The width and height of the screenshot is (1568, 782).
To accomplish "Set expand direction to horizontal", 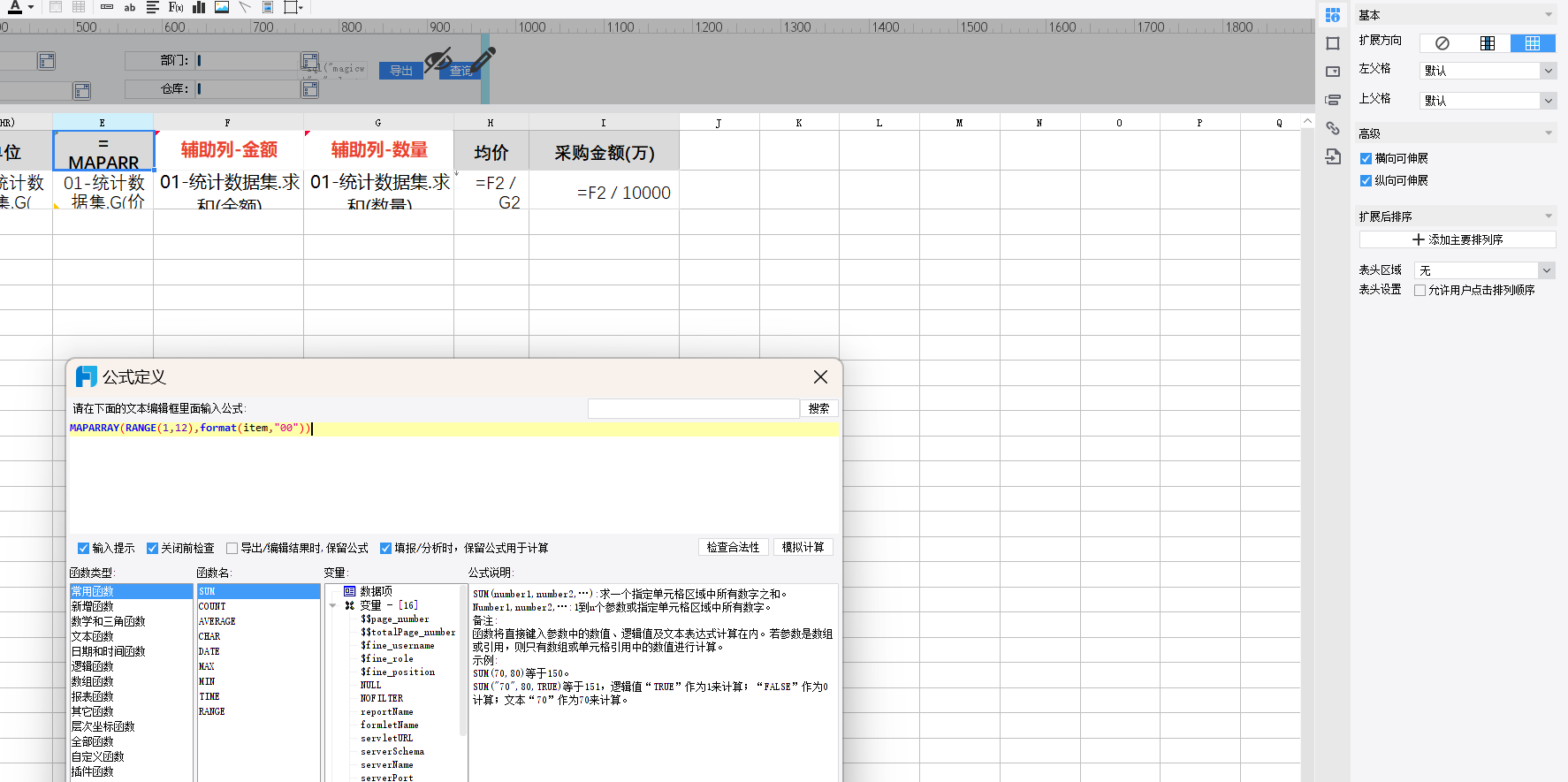I will click(x=1533, y=43).
